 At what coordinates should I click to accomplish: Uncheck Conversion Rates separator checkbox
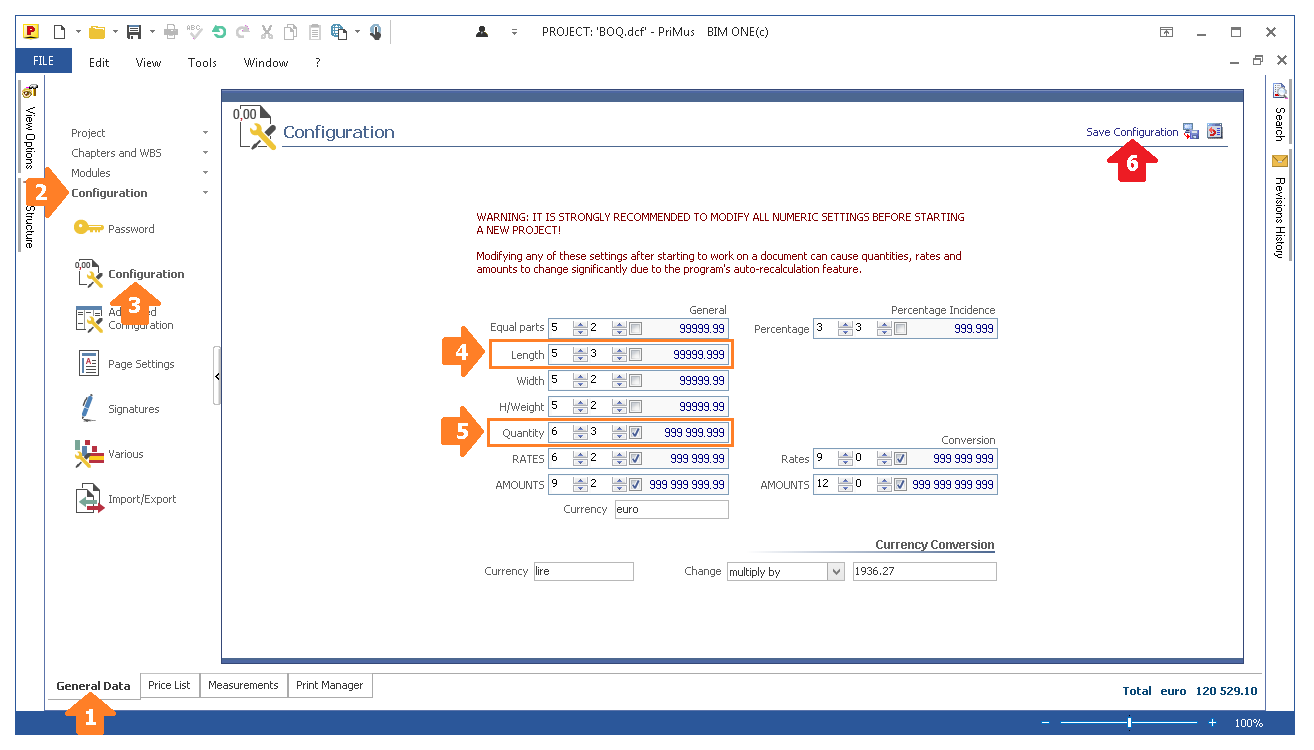900,458
